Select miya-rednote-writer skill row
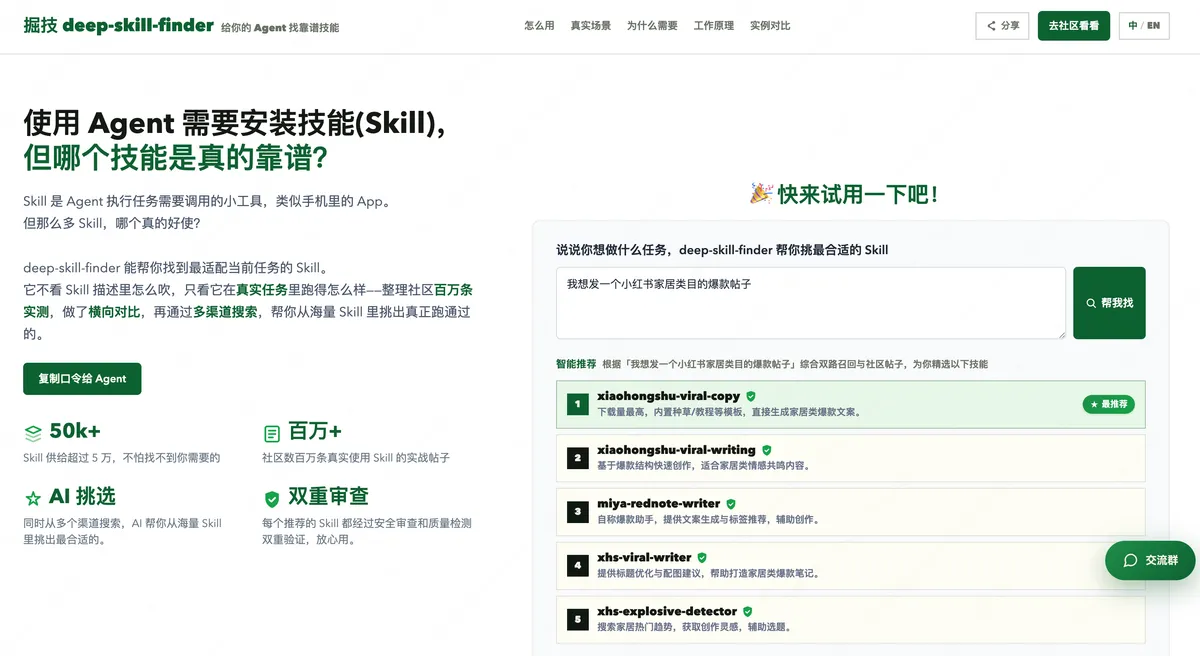Image resolution: width=1200 pixels, height=656 pixels. click(851, 512)
